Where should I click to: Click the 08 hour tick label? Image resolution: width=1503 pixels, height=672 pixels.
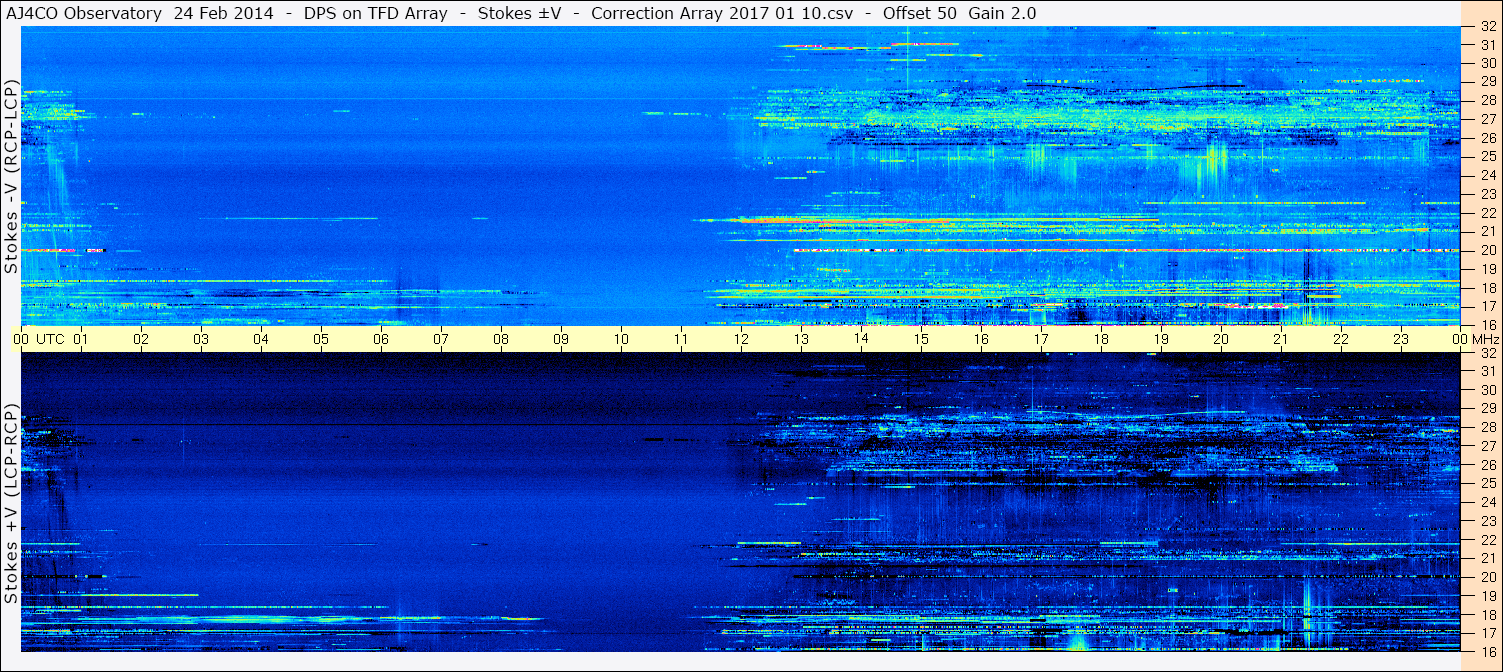(501, 339)
